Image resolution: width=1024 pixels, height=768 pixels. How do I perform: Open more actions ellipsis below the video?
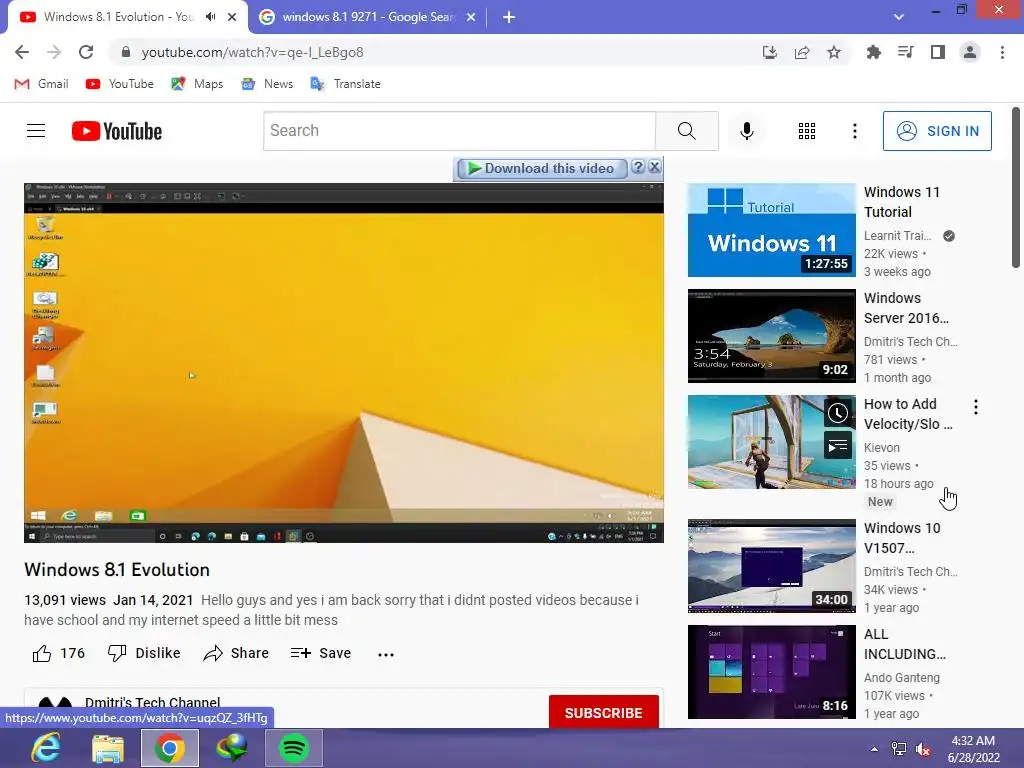[386, 654]
